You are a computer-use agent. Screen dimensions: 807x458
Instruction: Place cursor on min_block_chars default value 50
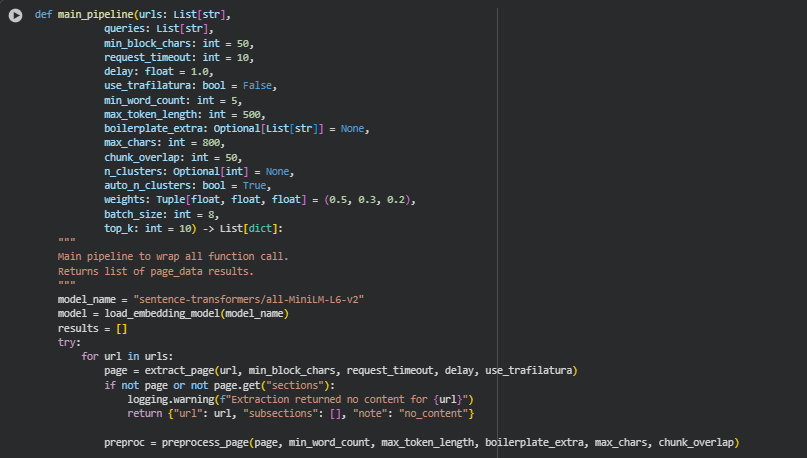[x=245, y=45]
